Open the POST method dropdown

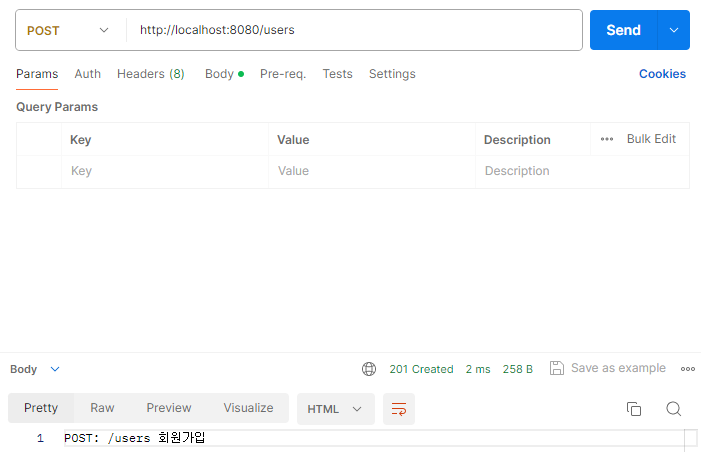(68, 30)
